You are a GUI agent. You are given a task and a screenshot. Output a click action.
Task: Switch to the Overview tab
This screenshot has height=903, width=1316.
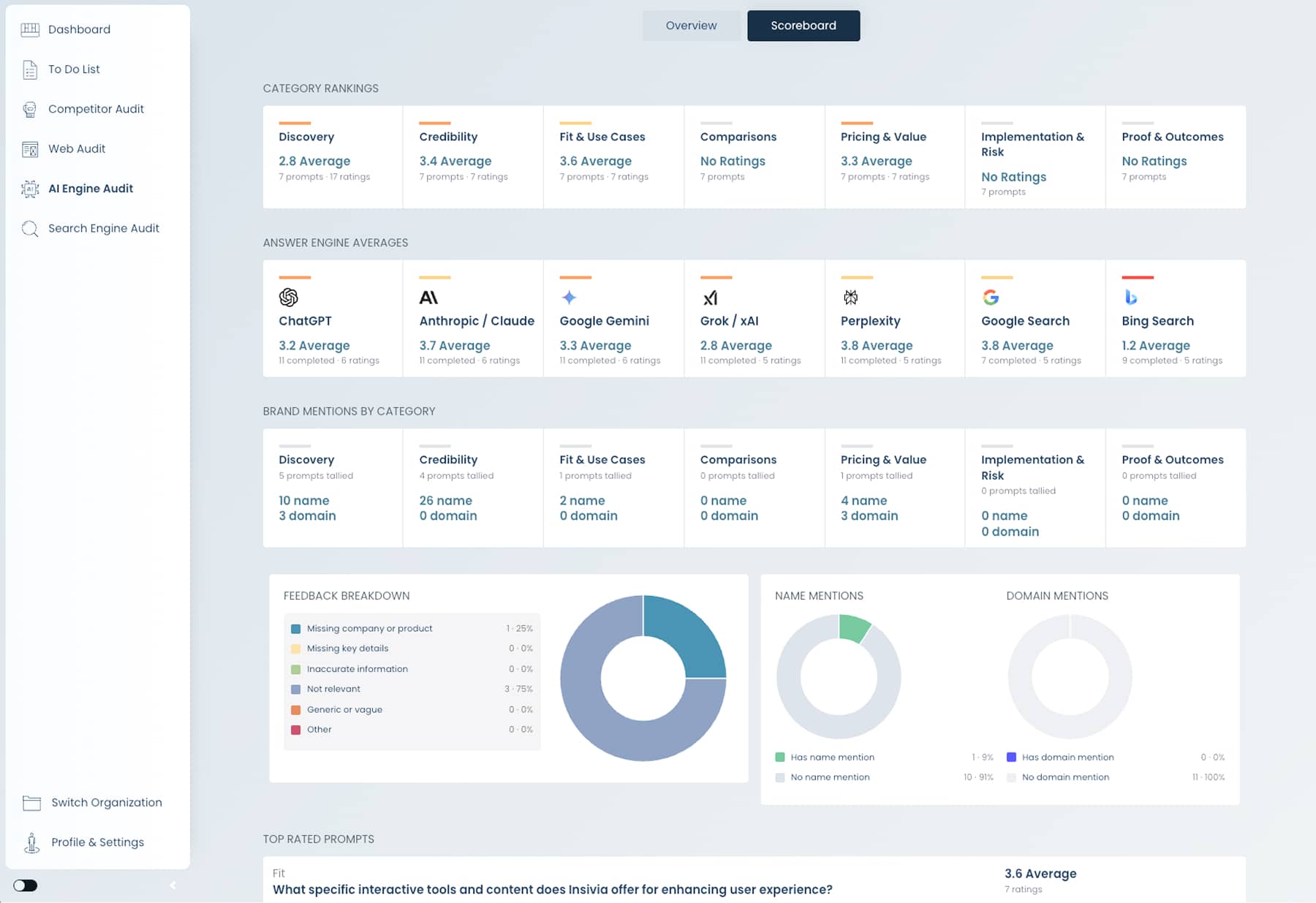pos(691,26)
